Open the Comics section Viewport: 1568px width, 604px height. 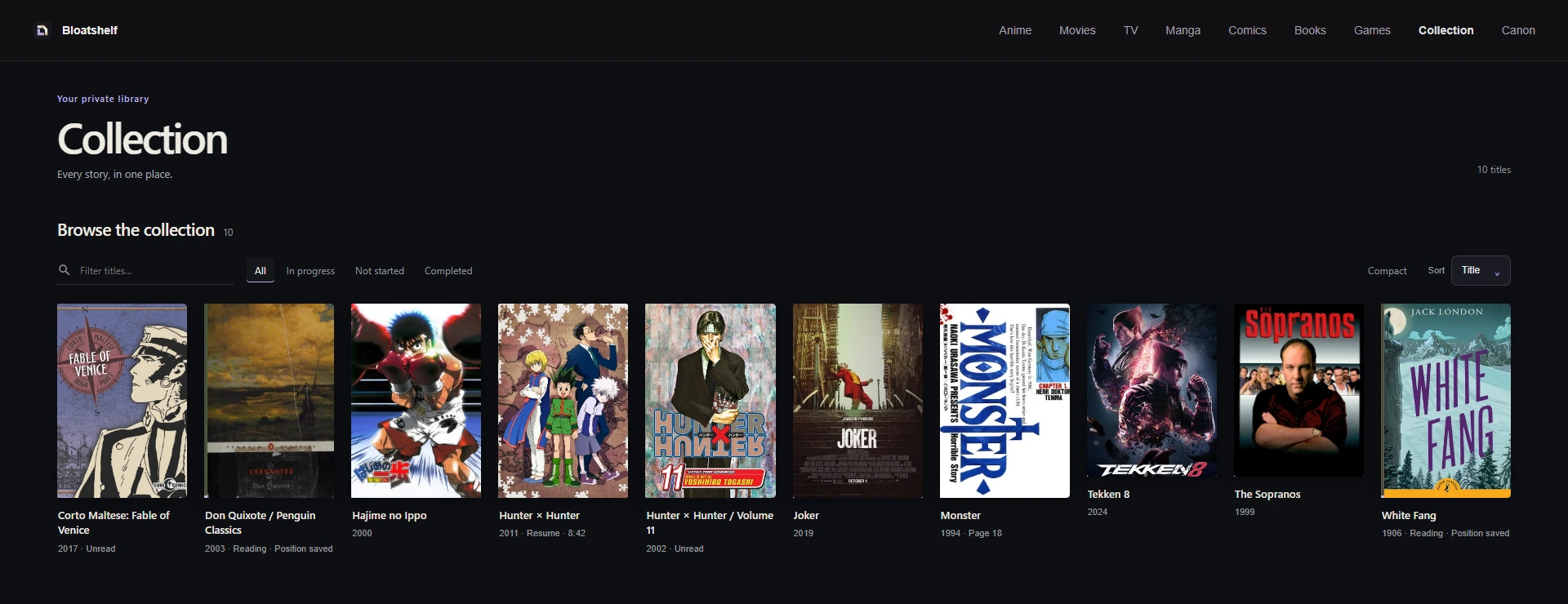[1247, 30]
